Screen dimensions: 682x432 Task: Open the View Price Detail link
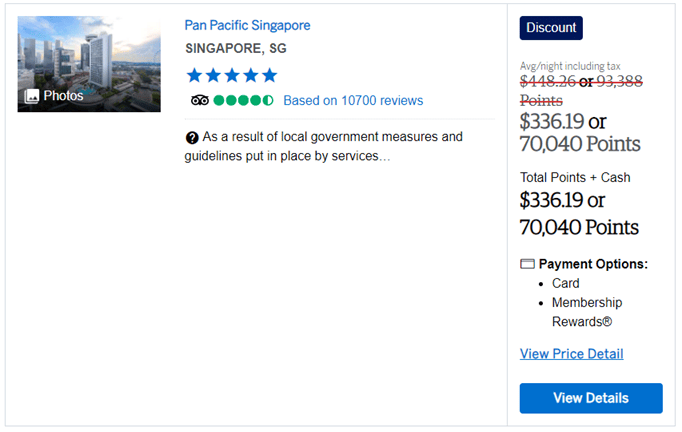pyautogui.click(x=571, y=354)
